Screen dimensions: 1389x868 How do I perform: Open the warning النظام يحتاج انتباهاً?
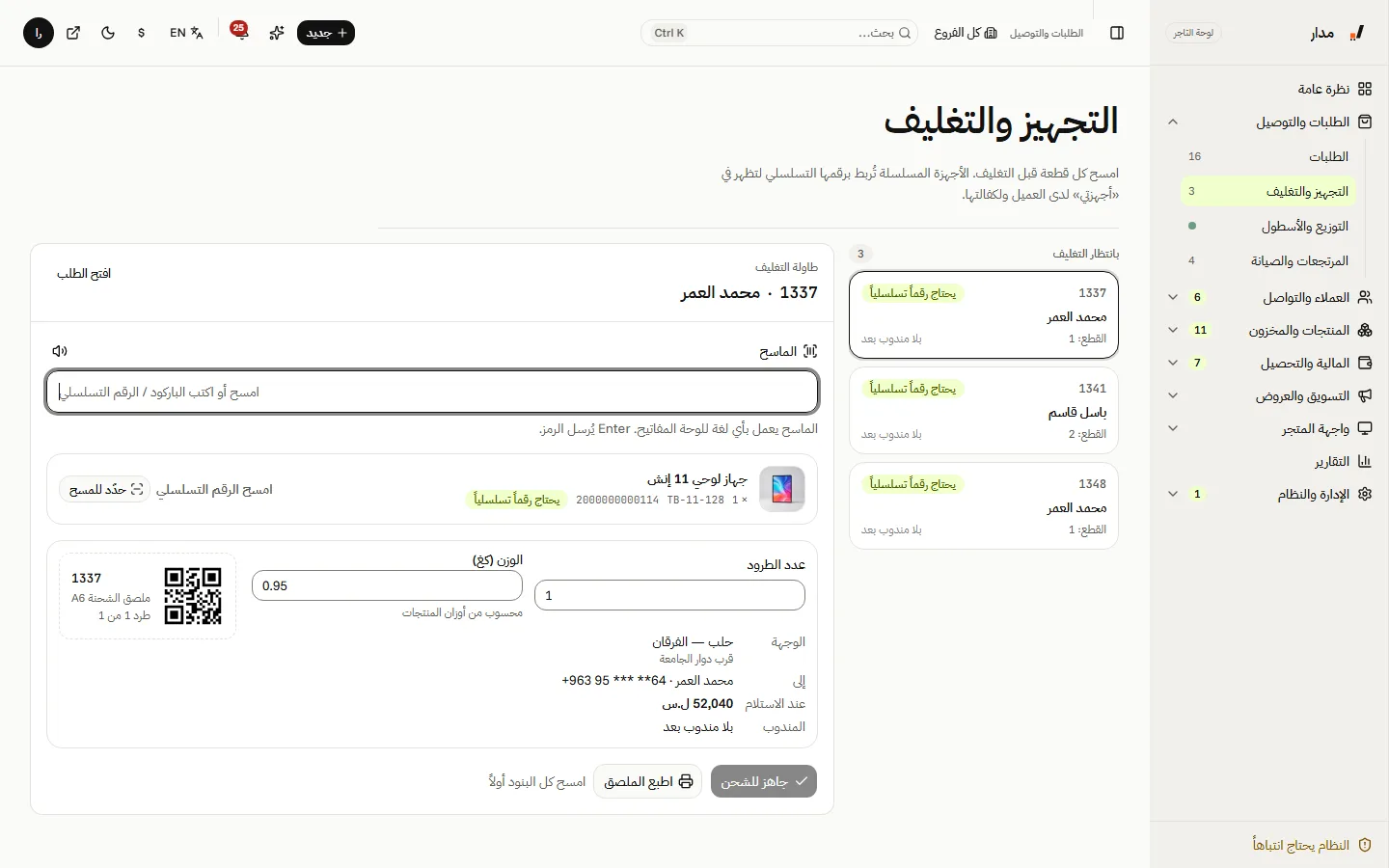tap(1312, 845)
